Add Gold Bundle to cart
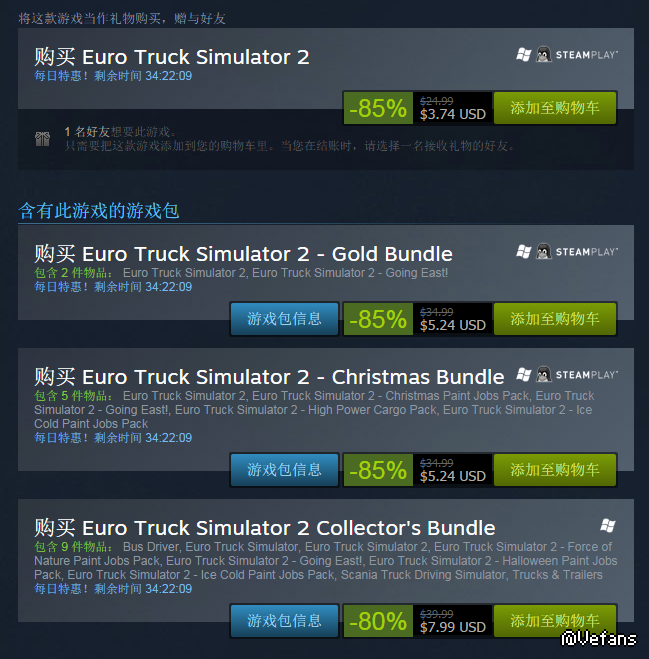 tap(555, 319)
